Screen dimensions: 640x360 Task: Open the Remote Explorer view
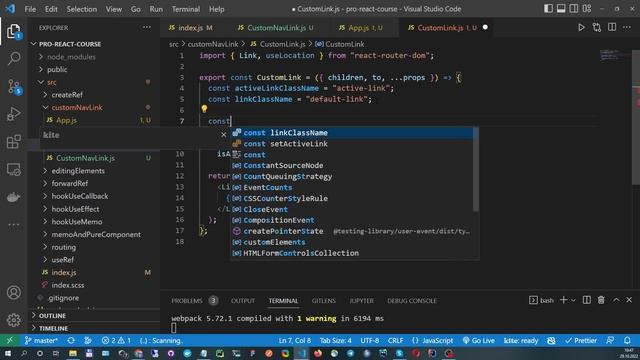coord(14,169)
